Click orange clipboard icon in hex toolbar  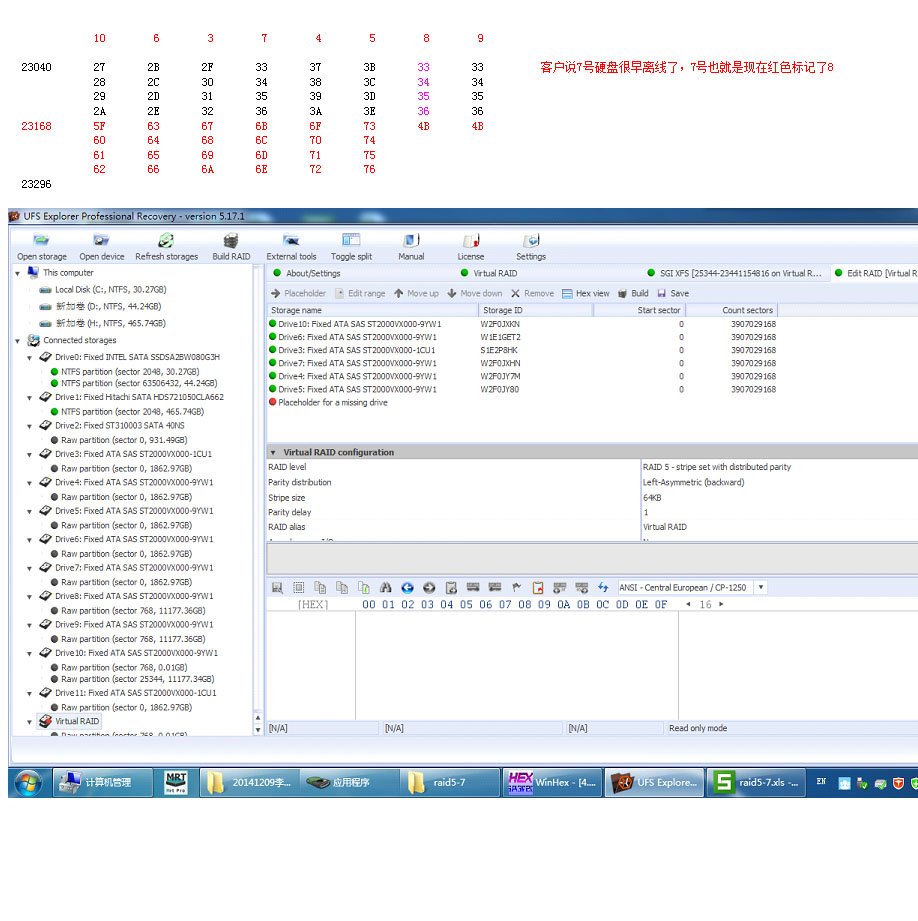point(537,587)
